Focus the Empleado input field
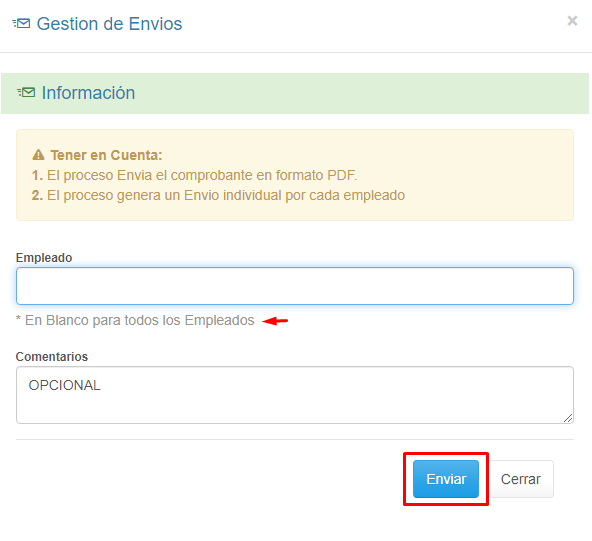Viewport: 592px width, 541px height. coord(295,286)
